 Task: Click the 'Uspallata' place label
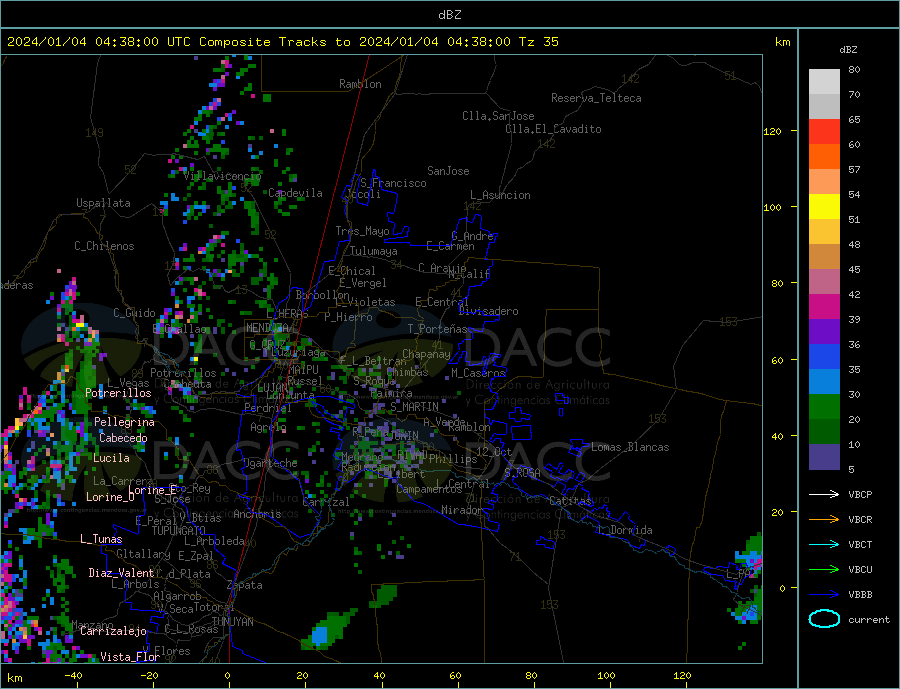(x=103, y=203)
